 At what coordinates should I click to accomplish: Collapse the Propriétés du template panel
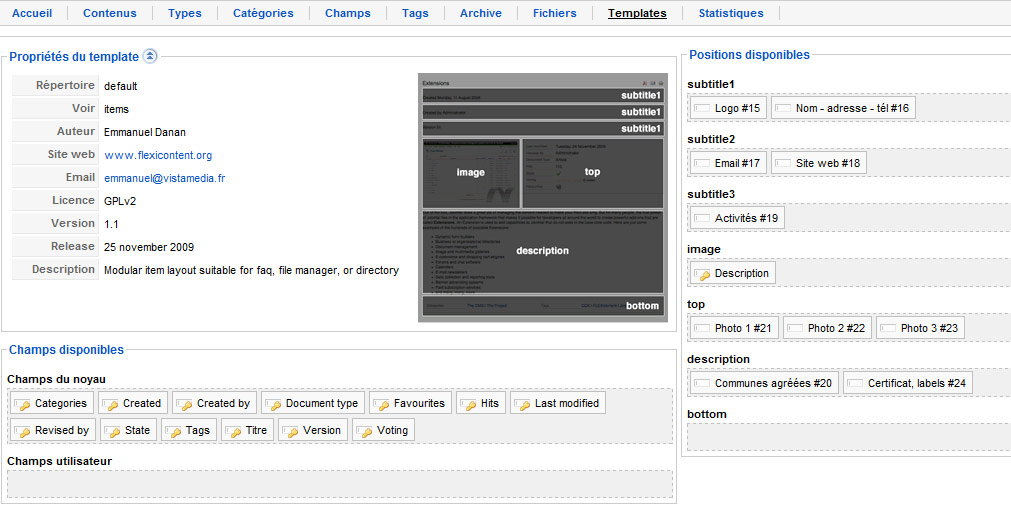click(150, 57)
